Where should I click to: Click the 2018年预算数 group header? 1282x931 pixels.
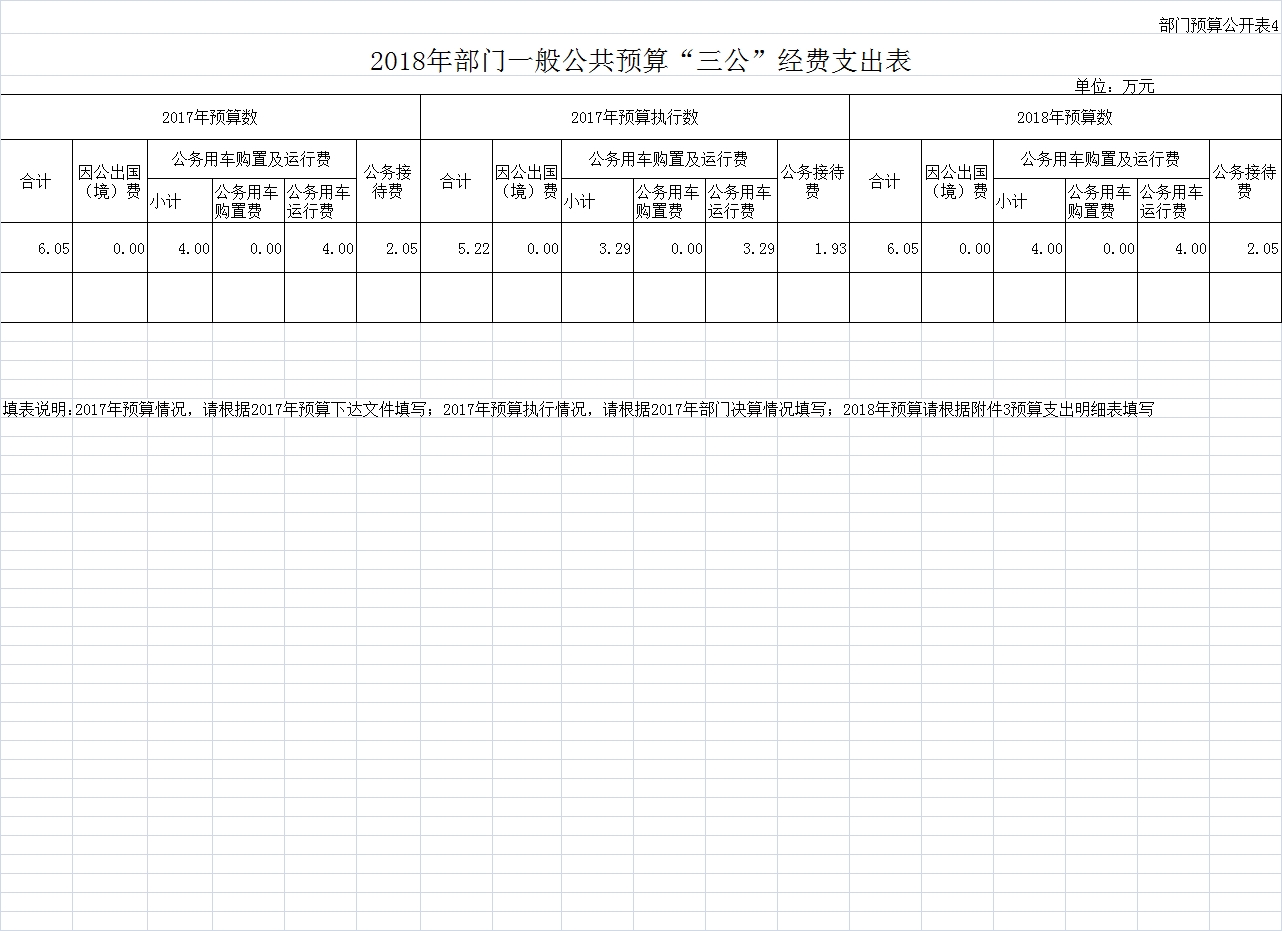click(1065, 117)
